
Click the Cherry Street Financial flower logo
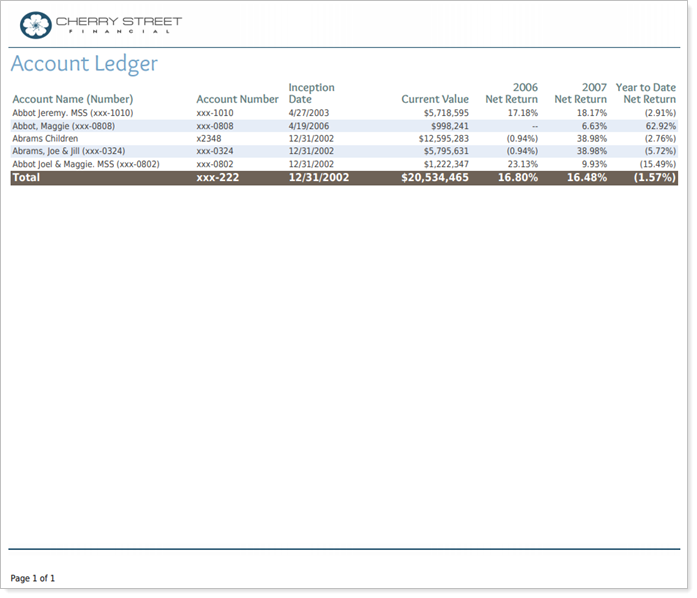click(x=35, y=24)
